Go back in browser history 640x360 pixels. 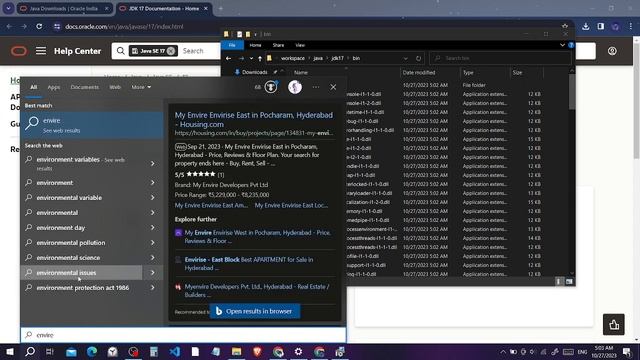[9, 27]
